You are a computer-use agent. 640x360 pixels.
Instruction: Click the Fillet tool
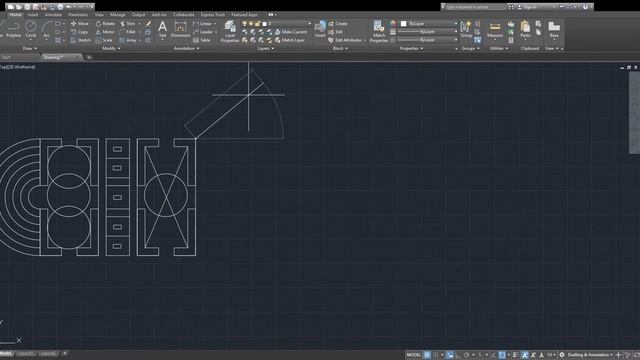point(128,32)
